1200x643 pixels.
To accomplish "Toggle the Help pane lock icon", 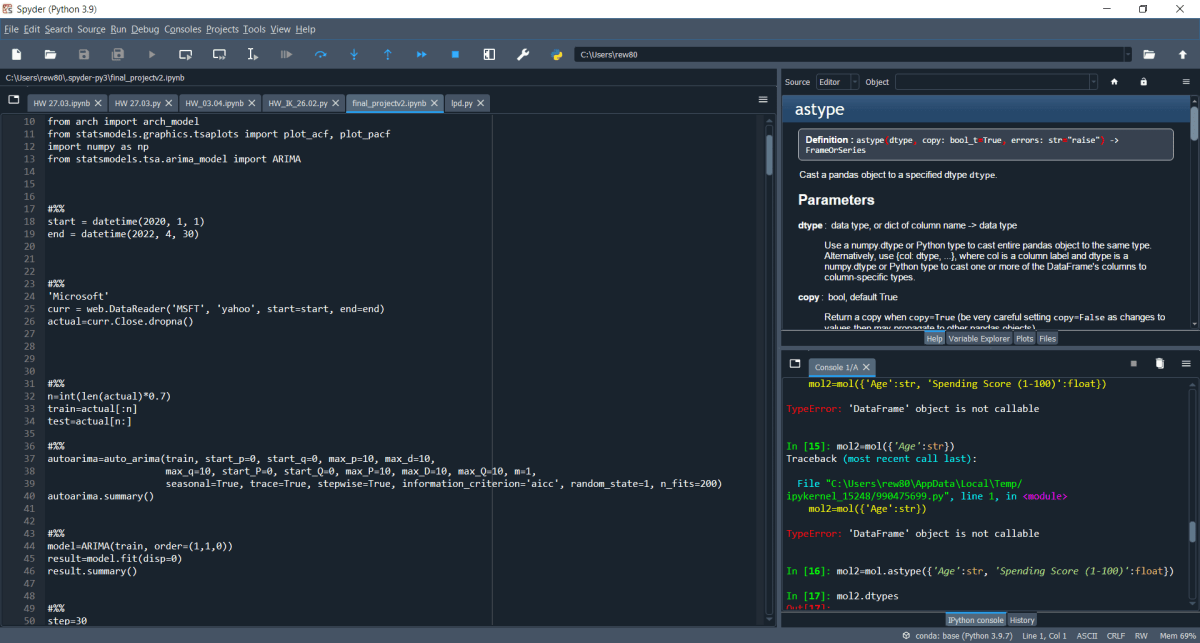I will (x=1143, y=82).
